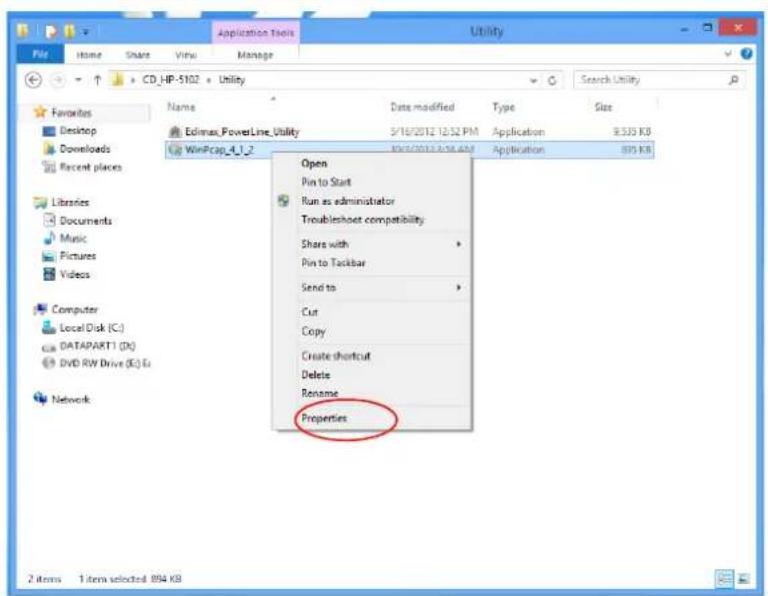Open Downloads in the navigation pane

(x=84, y=149)
